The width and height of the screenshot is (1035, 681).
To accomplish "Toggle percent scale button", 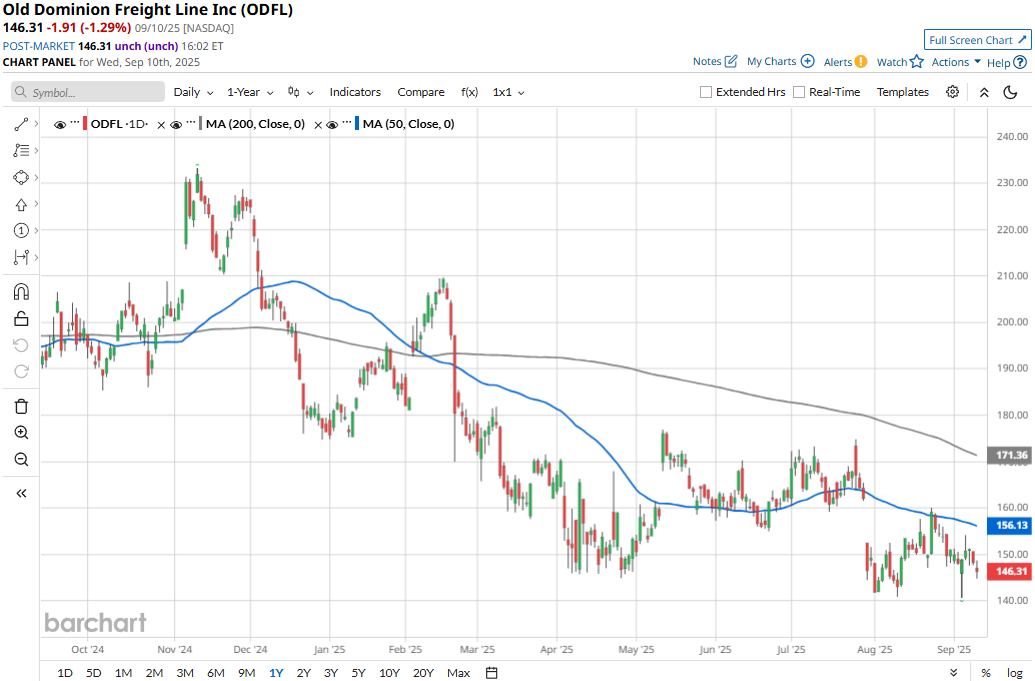I will [x=985, y=672].
